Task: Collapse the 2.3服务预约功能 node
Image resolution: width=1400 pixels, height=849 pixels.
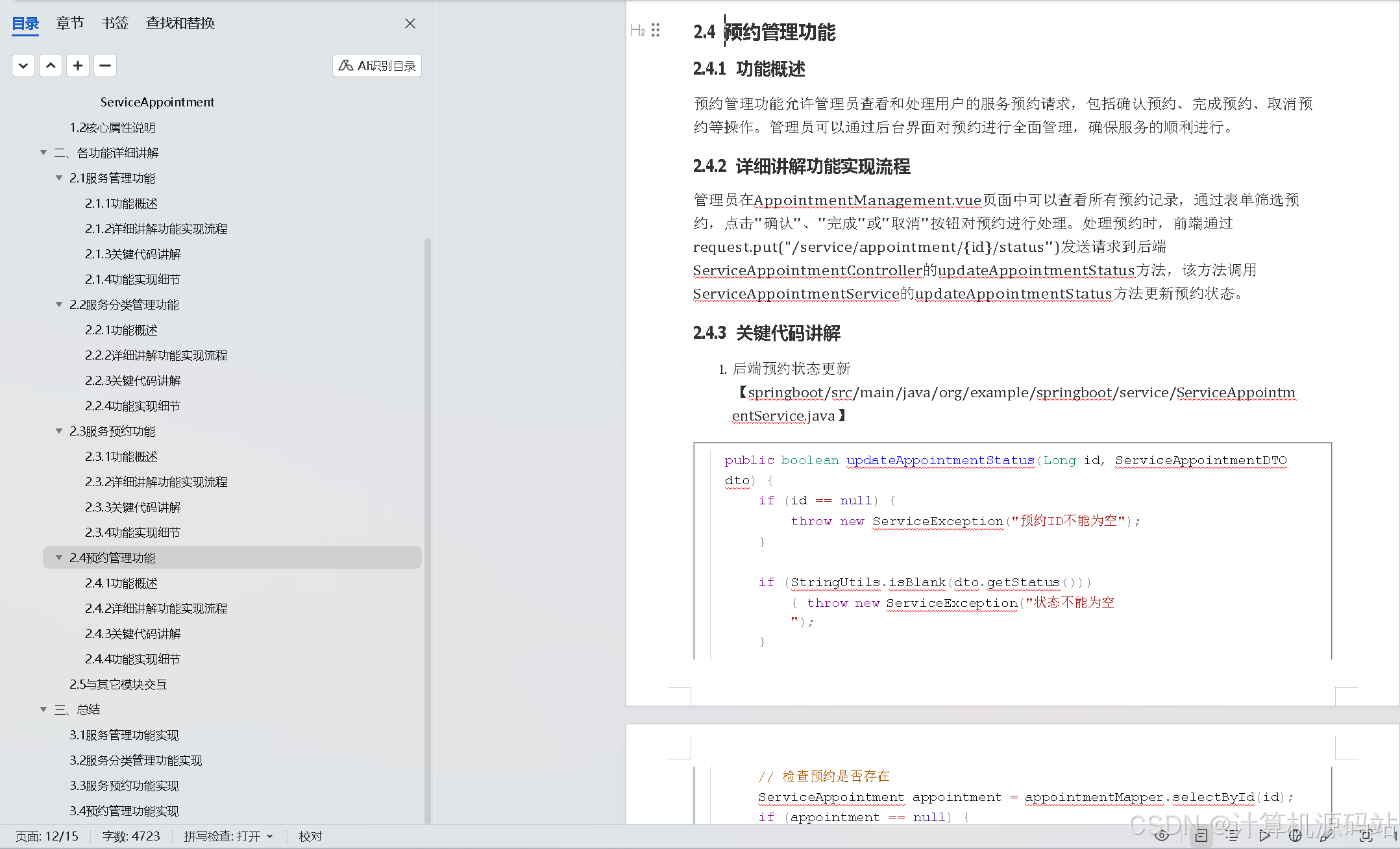Action: coord(59,431)
